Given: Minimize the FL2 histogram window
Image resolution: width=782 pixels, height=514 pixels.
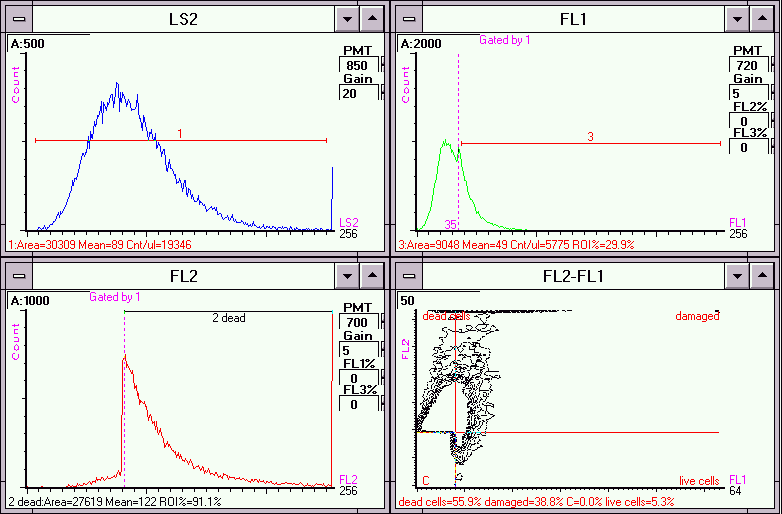Looking at the screenshot, I should [x=347, y=274].
